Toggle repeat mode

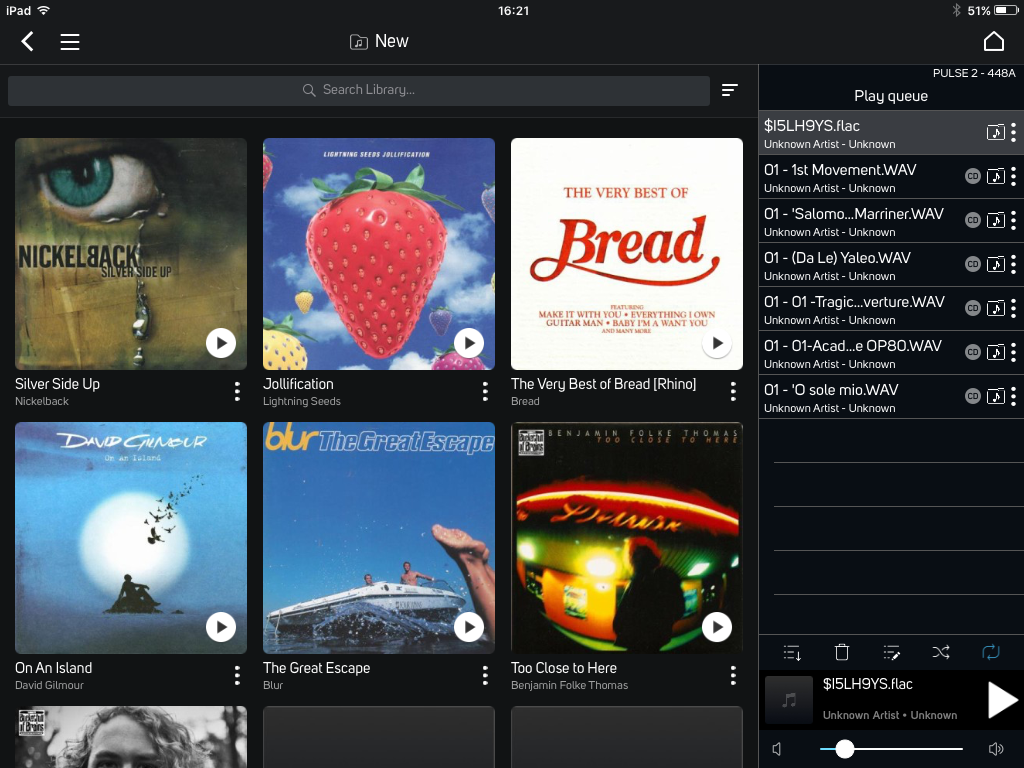991,652
